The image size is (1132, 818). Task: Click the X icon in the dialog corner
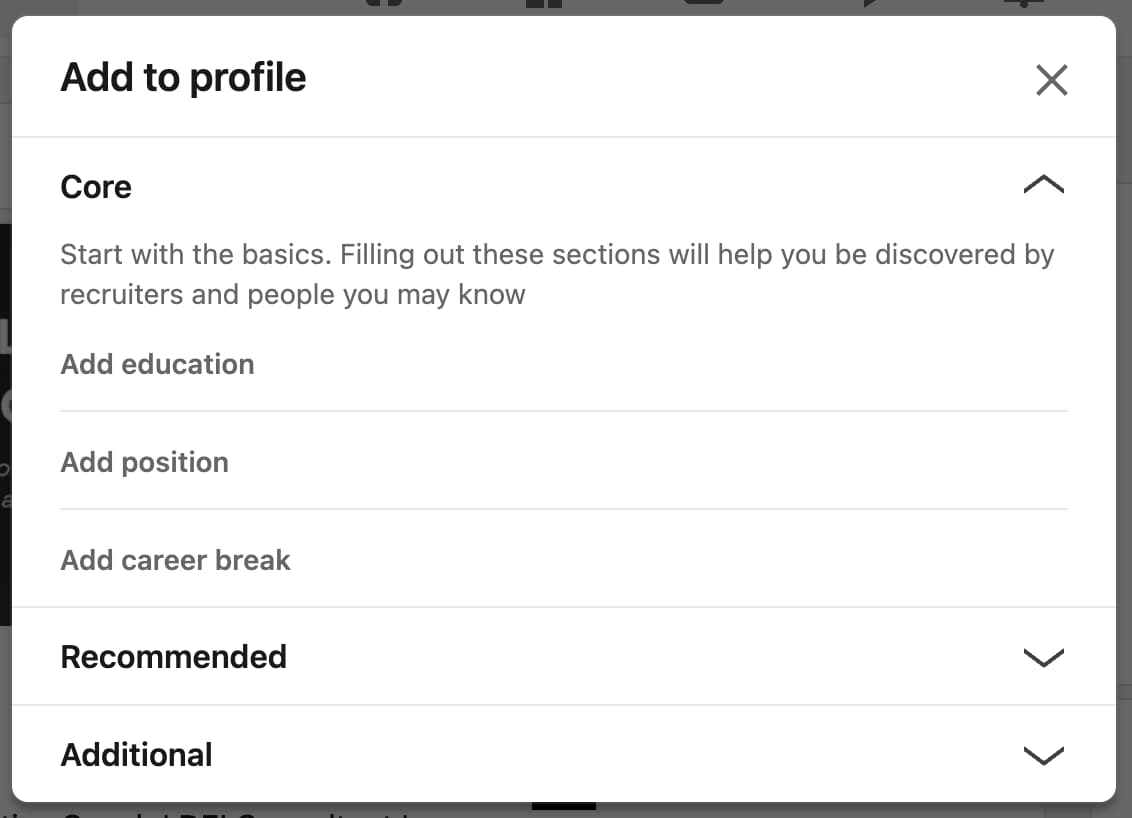coord(1051,79)
